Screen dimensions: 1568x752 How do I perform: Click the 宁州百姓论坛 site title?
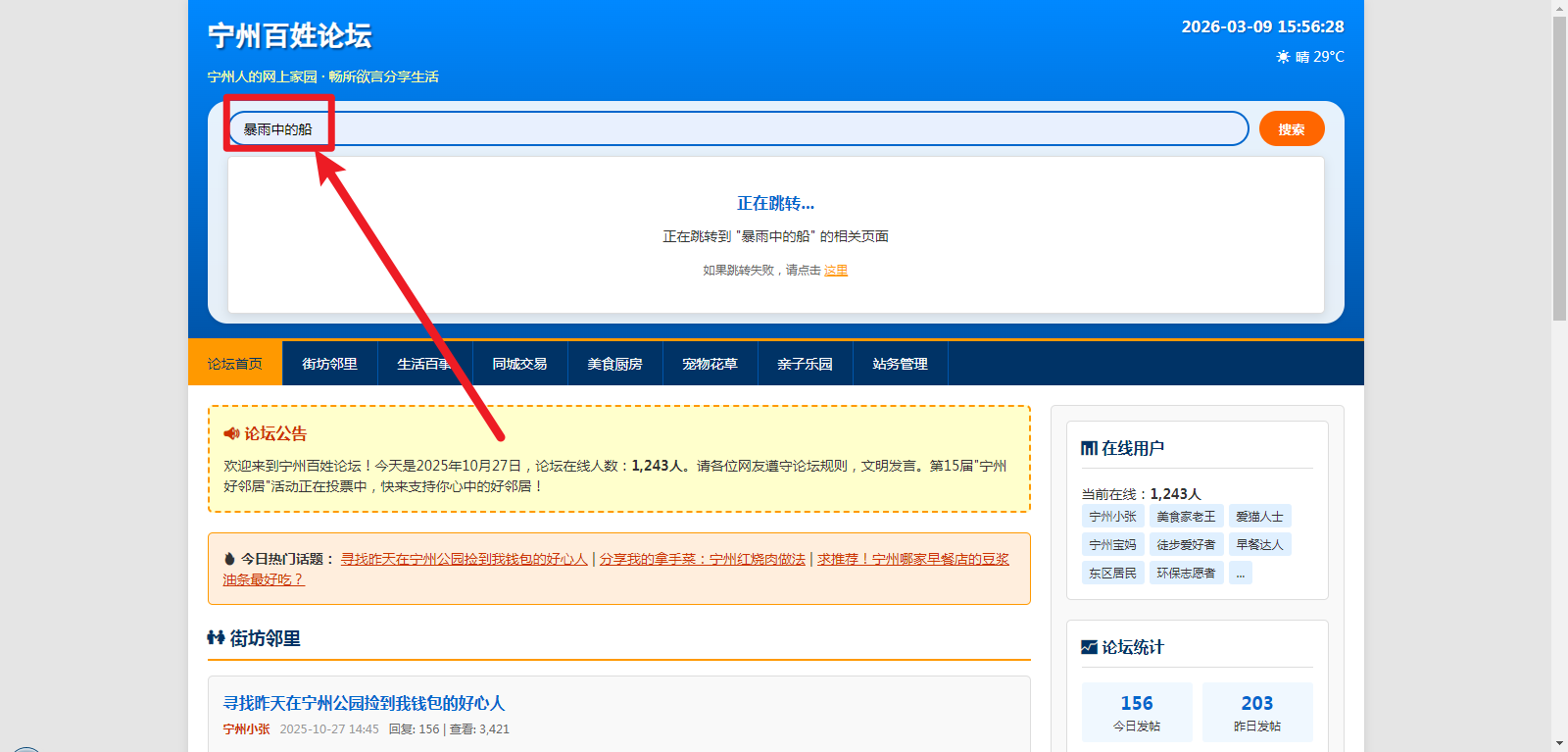[290, 36]
